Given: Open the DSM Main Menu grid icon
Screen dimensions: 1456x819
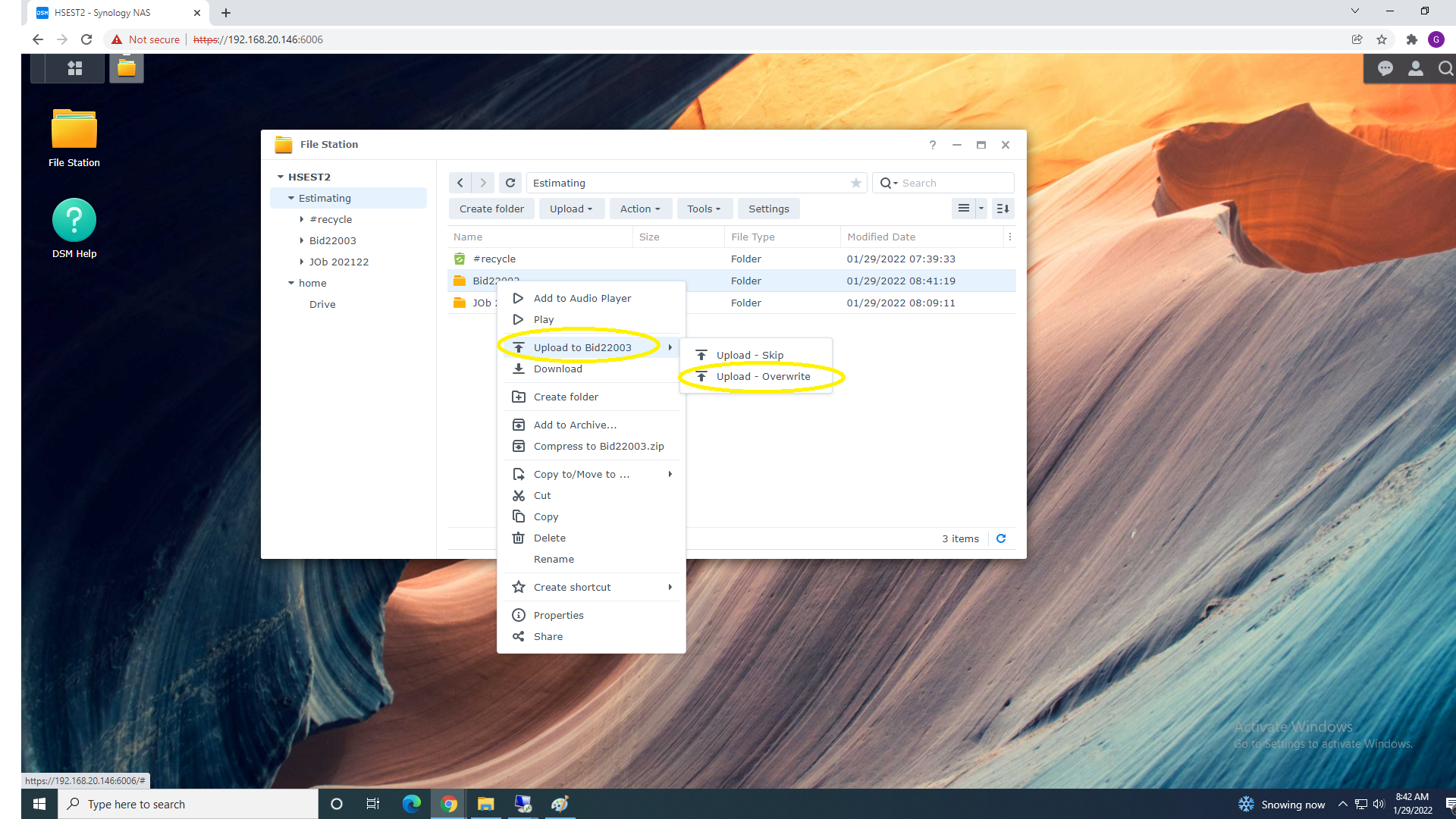Looking at the screenshot, I should (74, 68).
